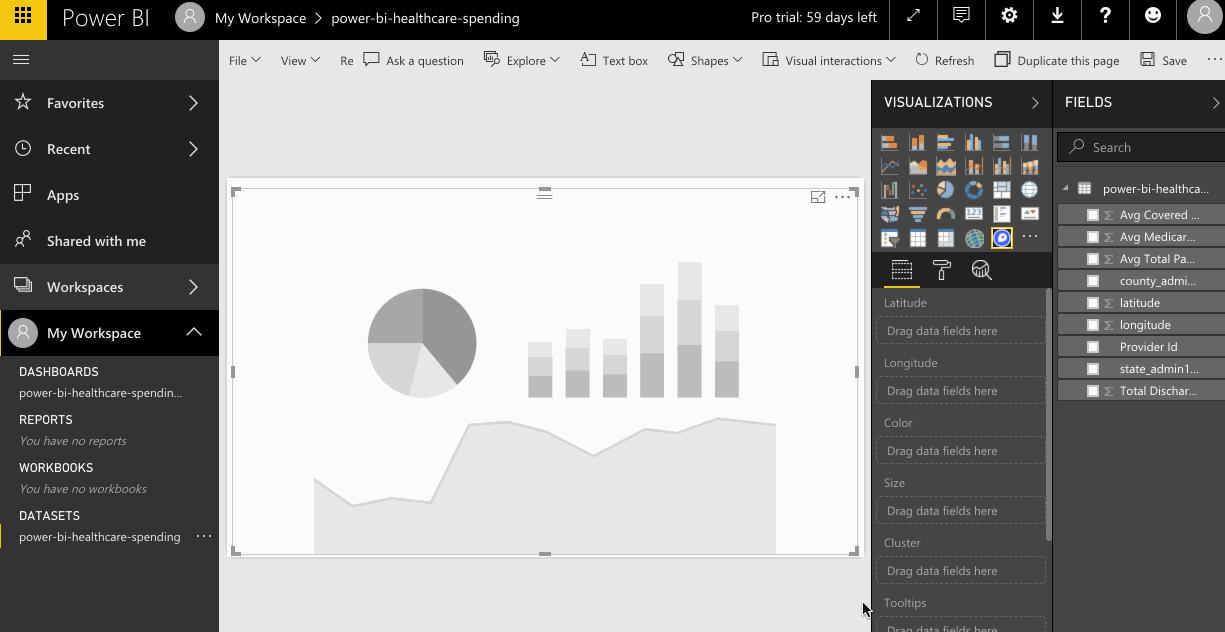
Task: Open the File menu dropdown
Action: [x=244, y=60]
